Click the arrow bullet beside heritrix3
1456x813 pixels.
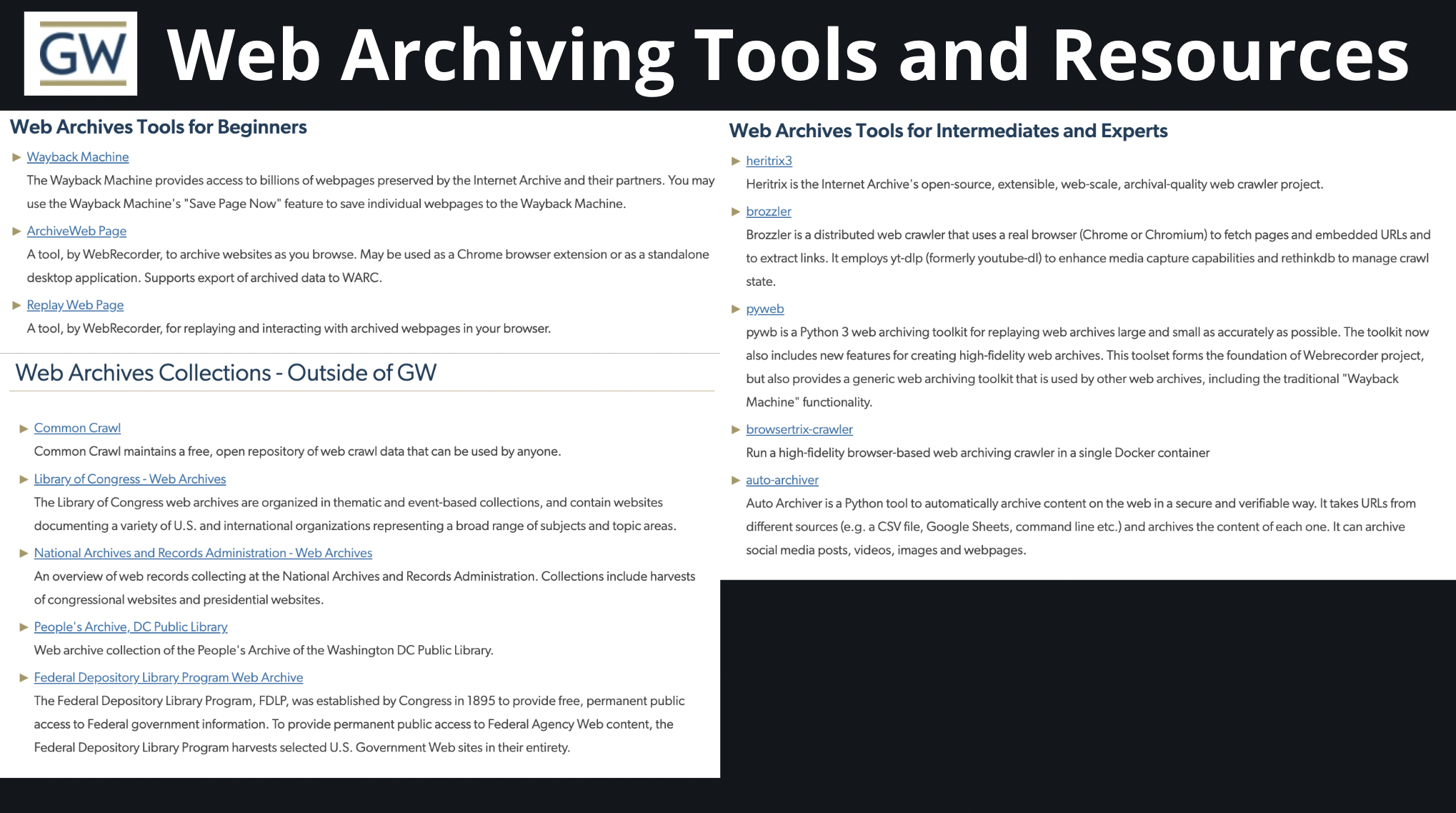736,161
